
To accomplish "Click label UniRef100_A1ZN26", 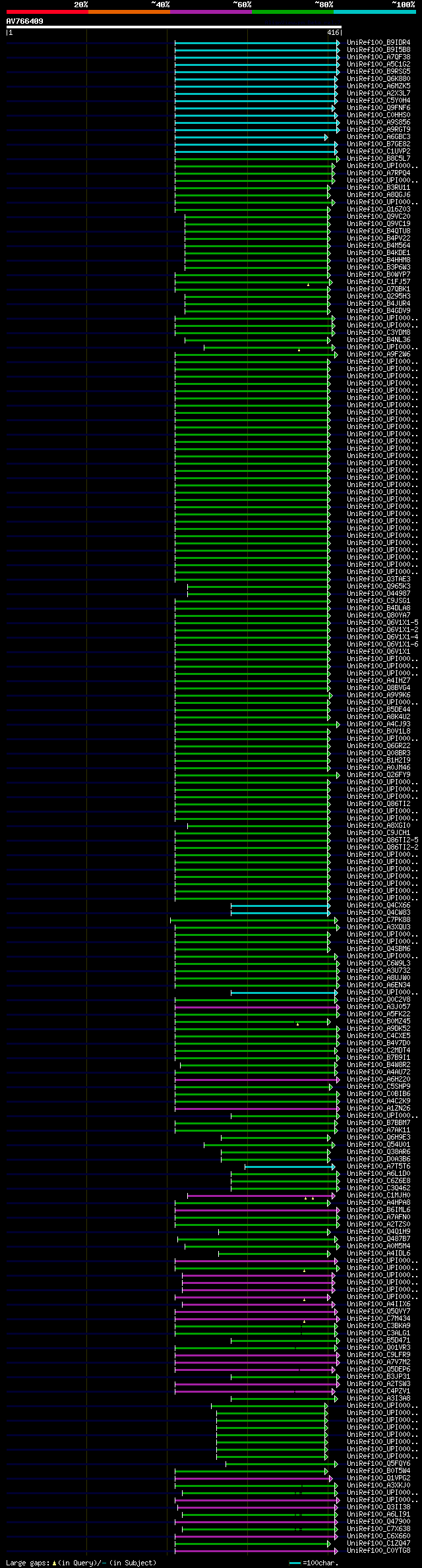I will tap(378, 1109).
